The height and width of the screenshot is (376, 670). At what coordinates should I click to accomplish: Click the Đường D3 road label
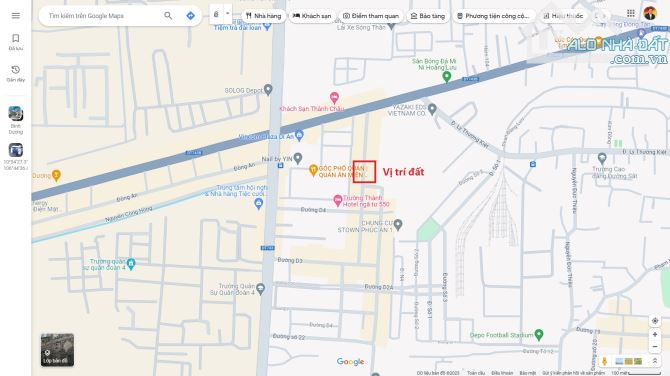point(290,260)
